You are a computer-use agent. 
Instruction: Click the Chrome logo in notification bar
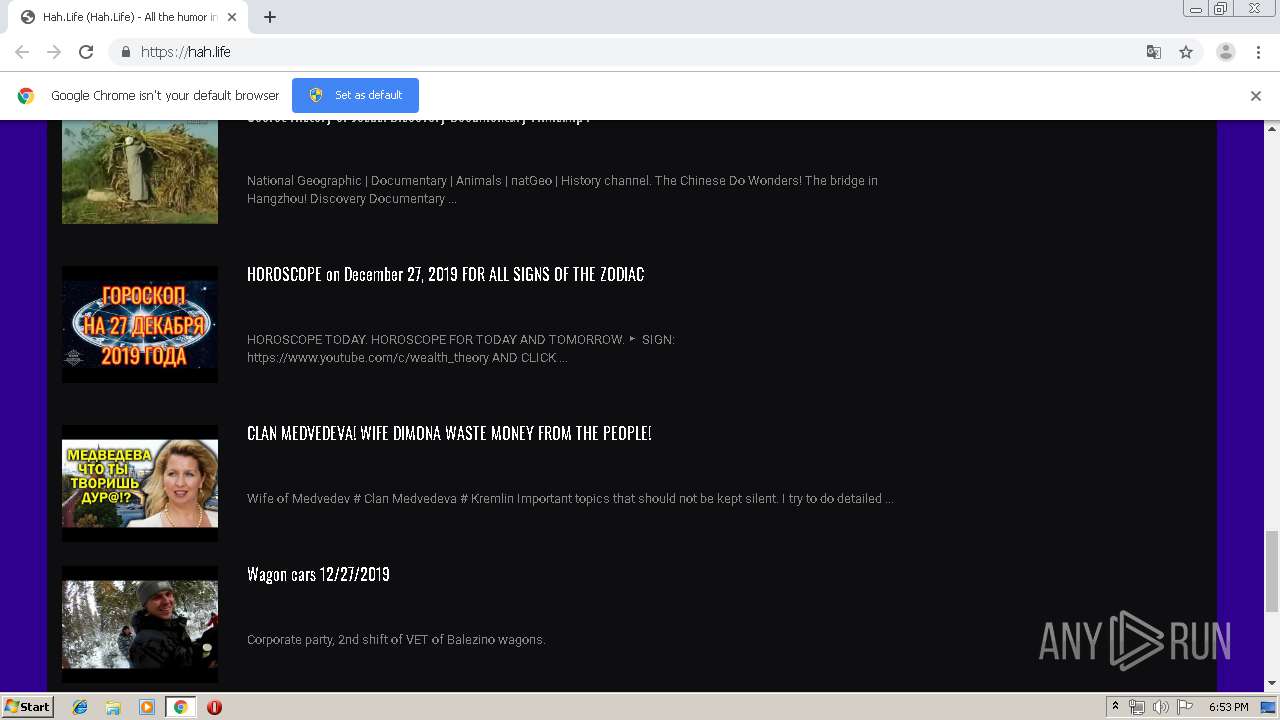point(26,96)
